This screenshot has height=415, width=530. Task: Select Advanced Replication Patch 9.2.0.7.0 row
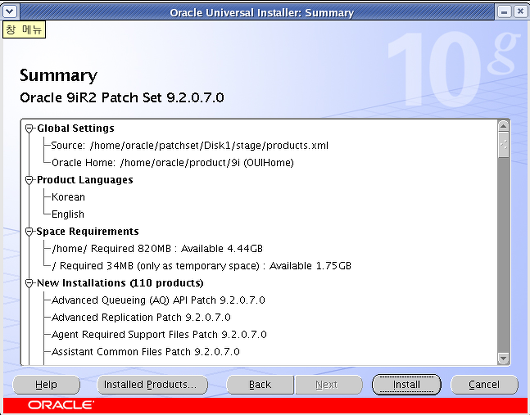pyautogui.click(x=141, y=317)
